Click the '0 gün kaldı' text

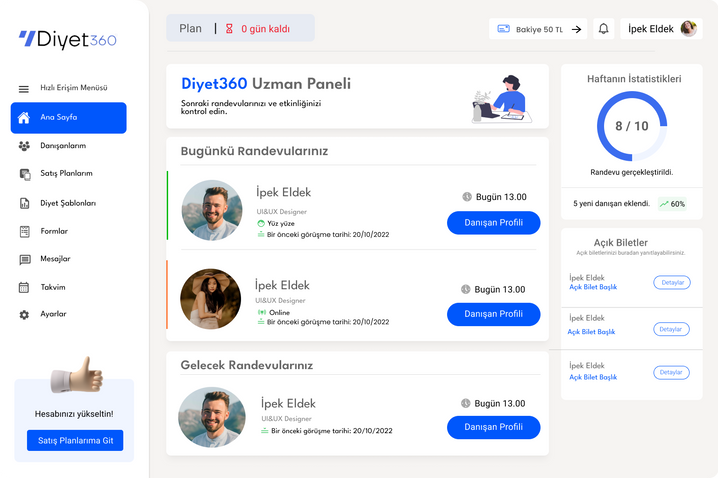tap(266, 29)
